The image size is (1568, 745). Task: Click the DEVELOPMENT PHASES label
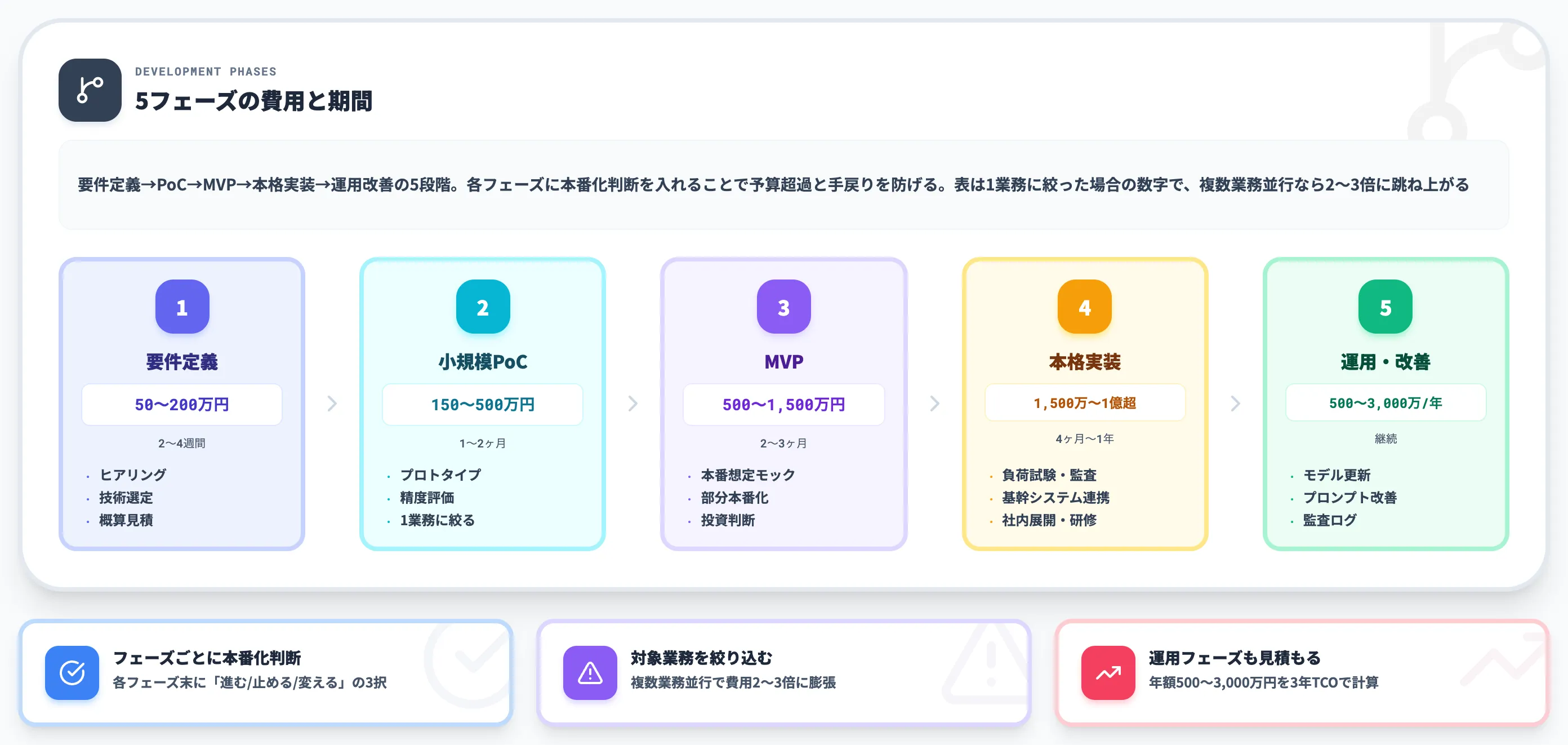click(x=206, y=71)
